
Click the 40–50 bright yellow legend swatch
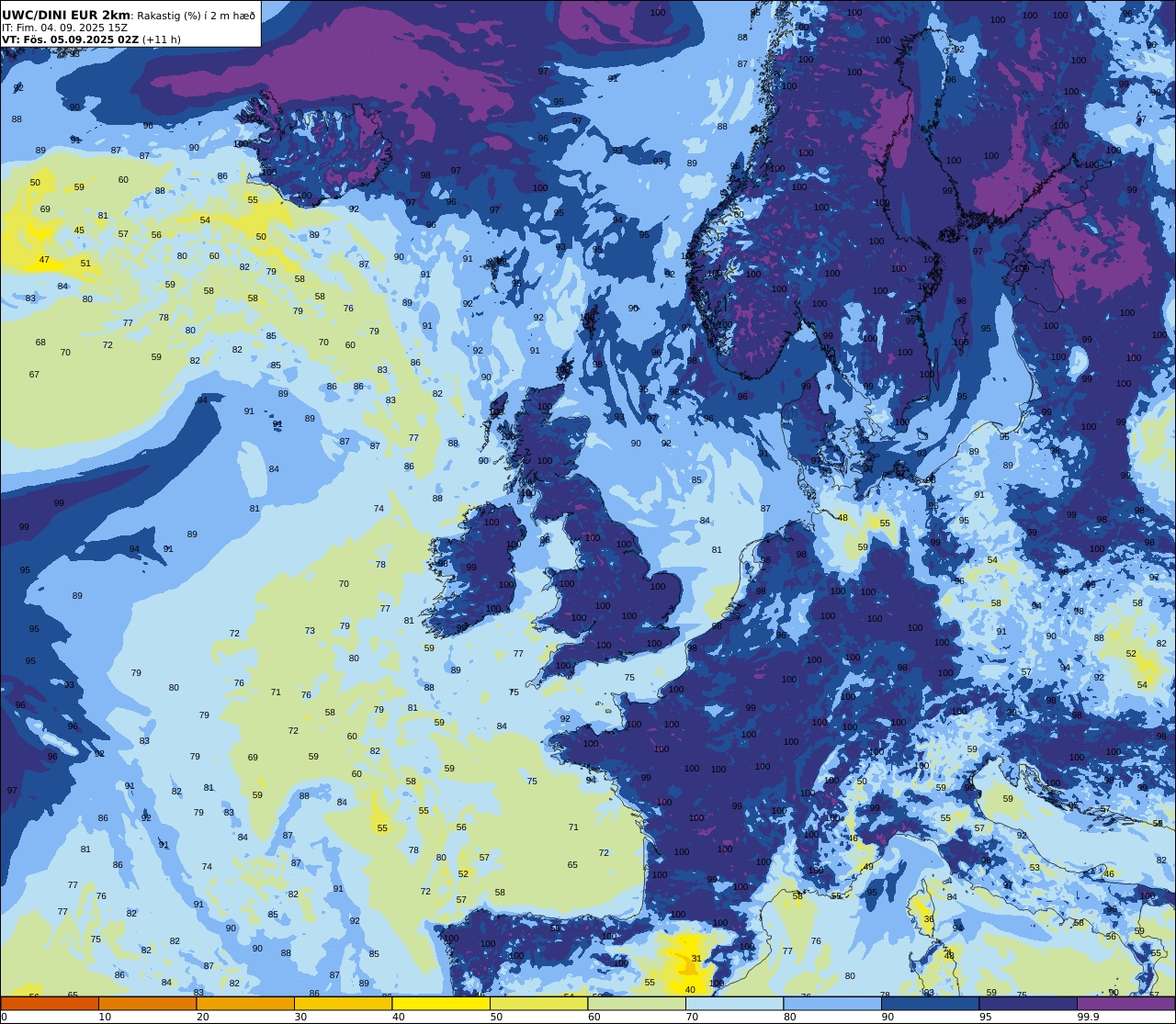tap(441, 1004)
